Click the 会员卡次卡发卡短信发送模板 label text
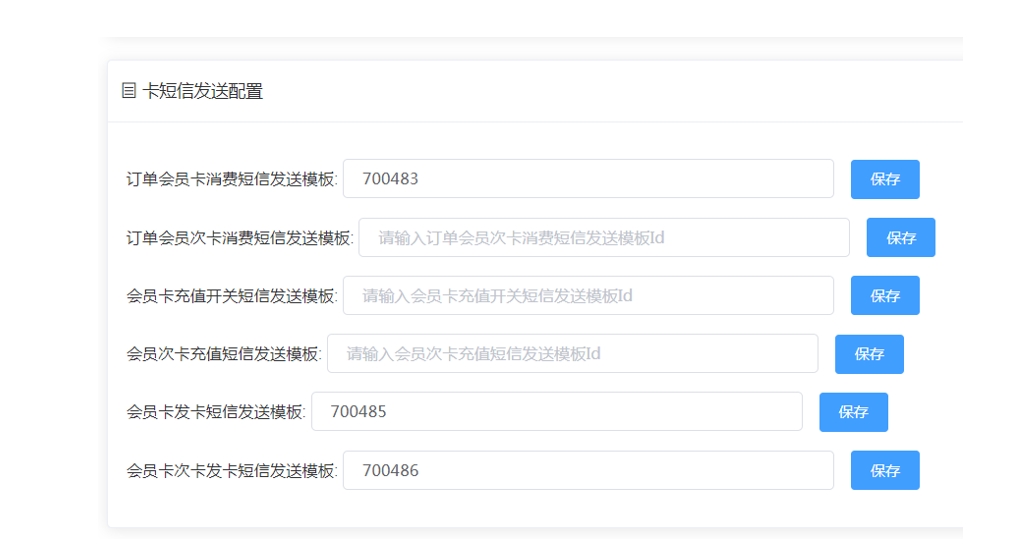 click(232, 470)
